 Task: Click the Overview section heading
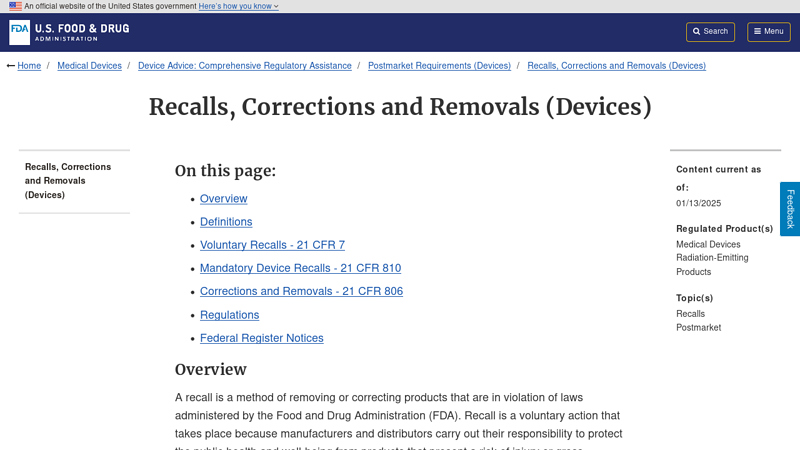(211, 369)
